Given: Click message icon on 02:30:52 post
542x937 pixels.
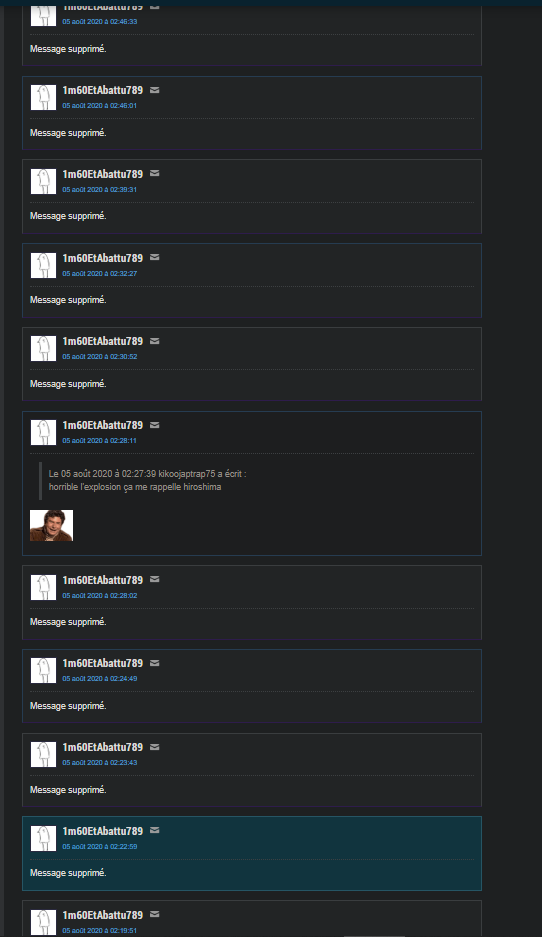Looking at the screenshot, I should point(154,341).
